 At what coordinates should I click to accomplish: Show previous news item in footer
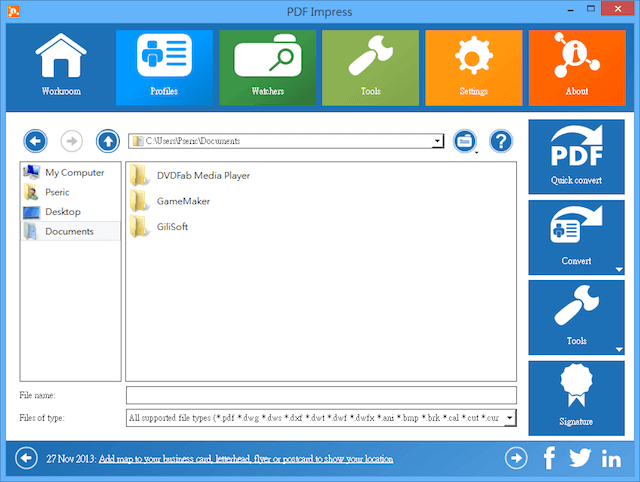26,458
